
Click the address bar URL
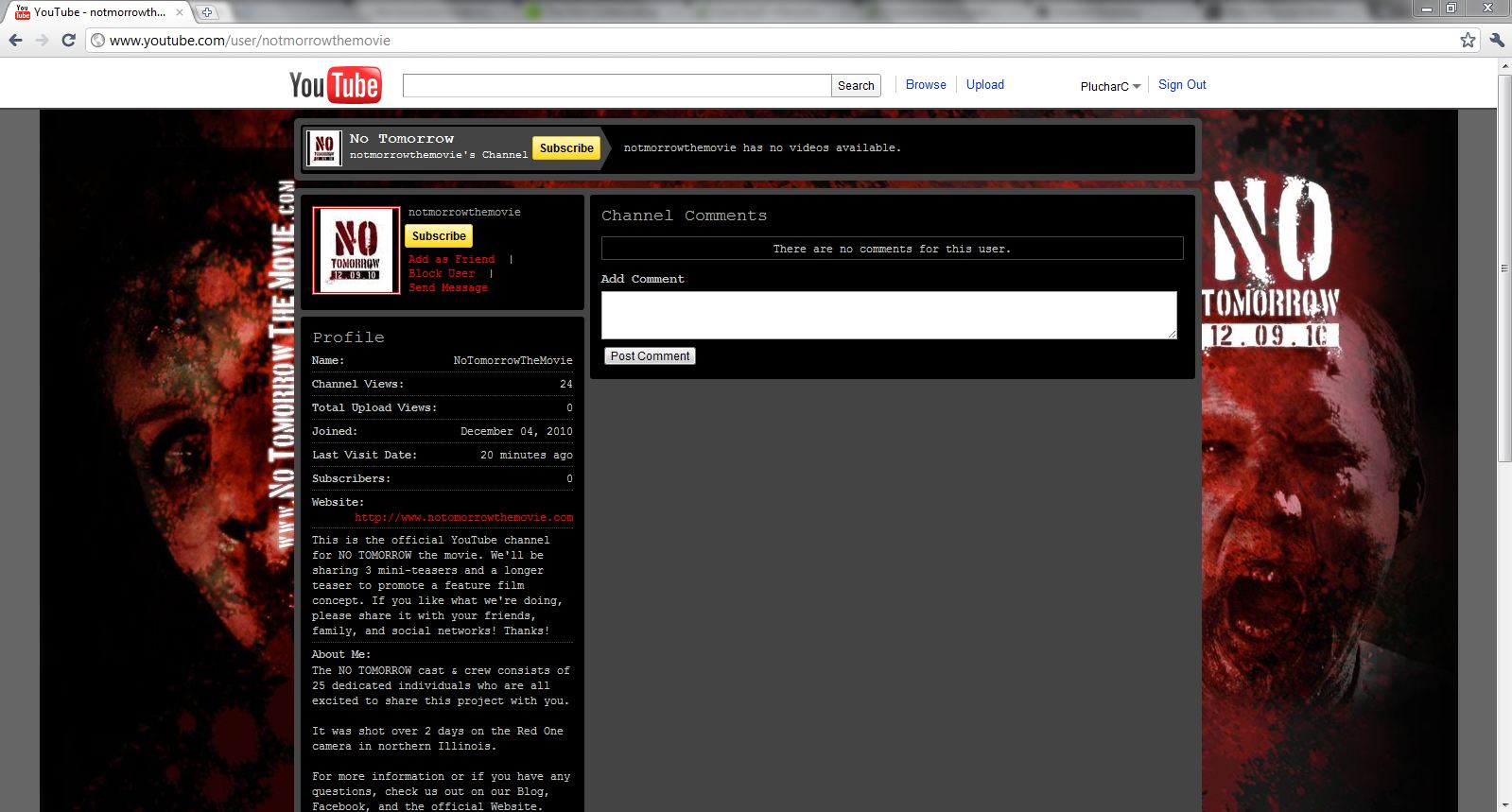[250, 41]
